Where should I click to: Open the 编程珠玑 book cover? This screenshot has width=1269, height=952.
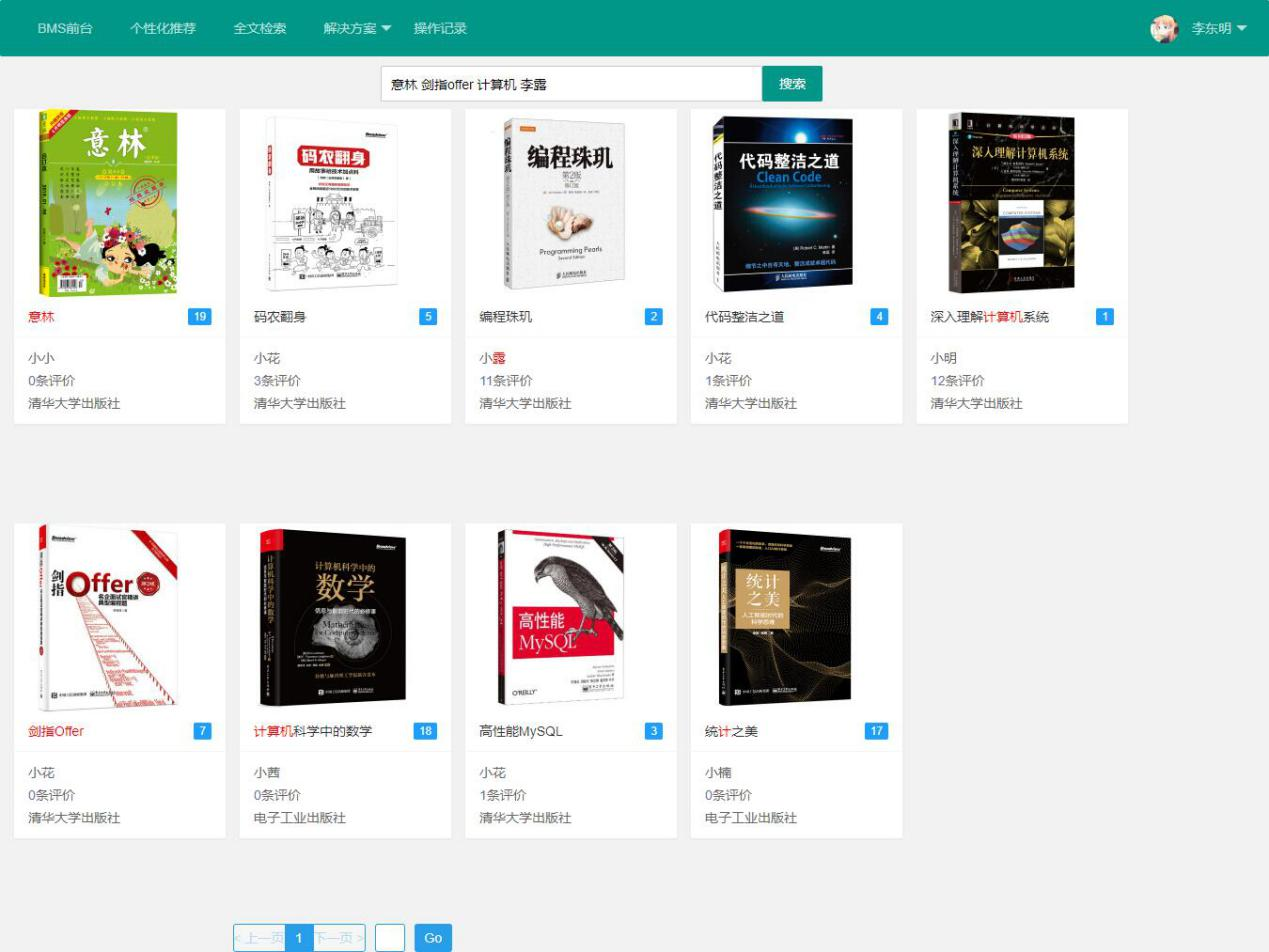pos(564,204)
